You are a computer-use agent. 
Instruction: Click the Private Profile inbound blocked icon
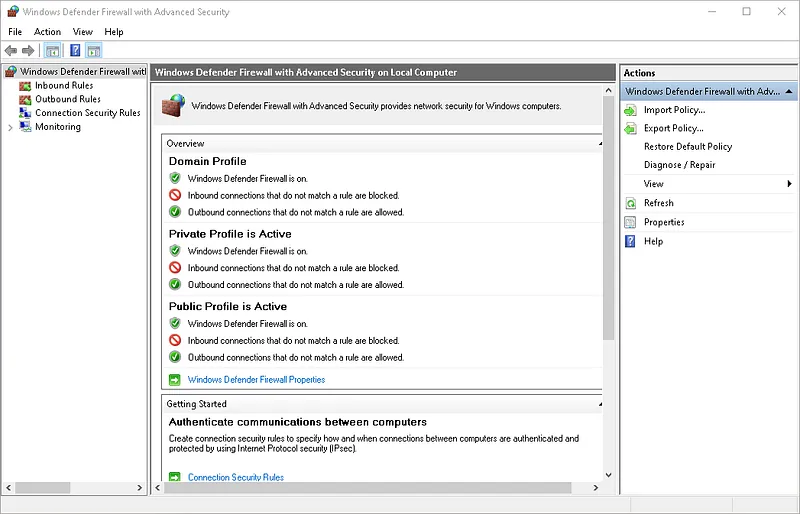pyautogui.click(x=175, y=267)
